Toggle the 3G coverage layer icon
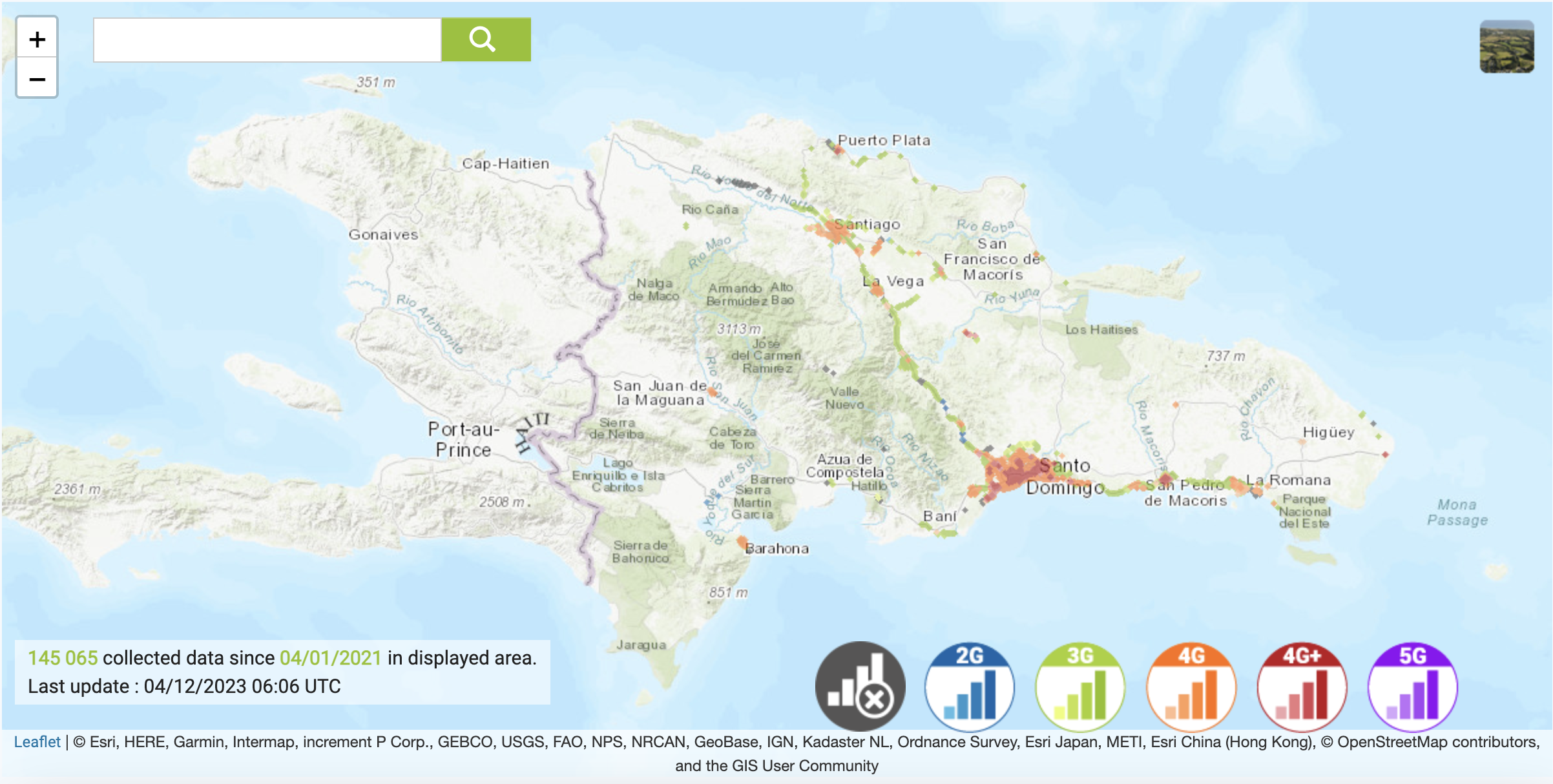 coord(1079,686)
